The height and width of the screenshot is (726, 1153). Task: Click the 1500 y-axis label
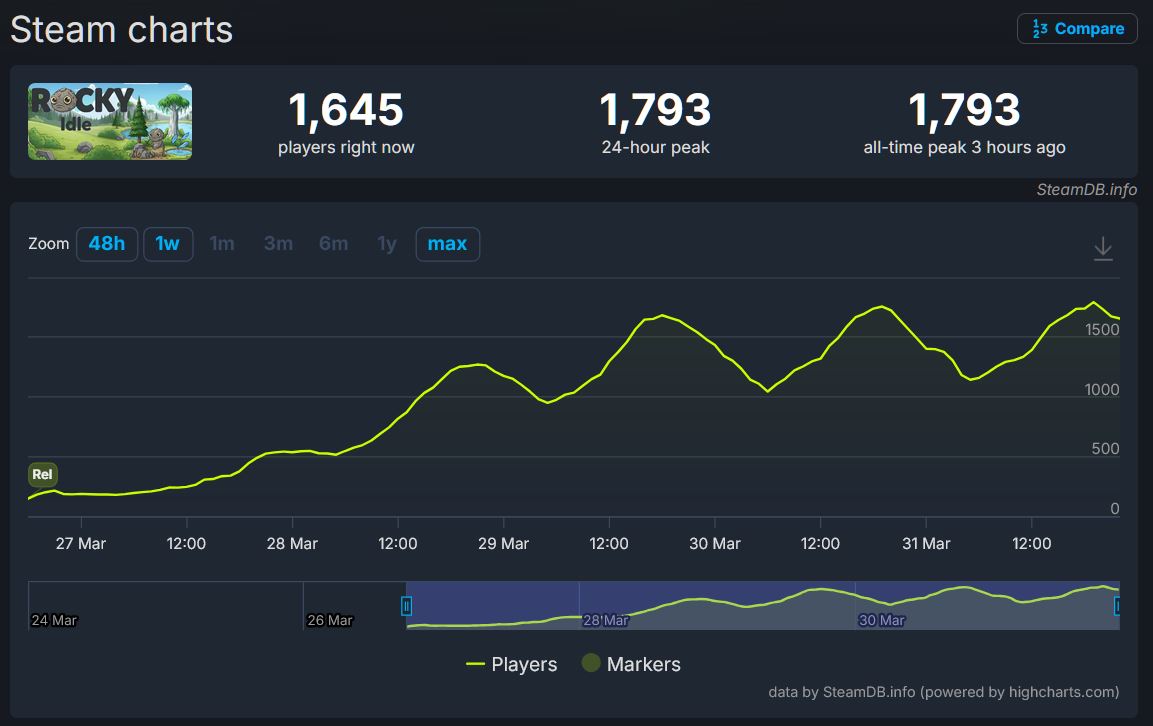click(1102, 330)
